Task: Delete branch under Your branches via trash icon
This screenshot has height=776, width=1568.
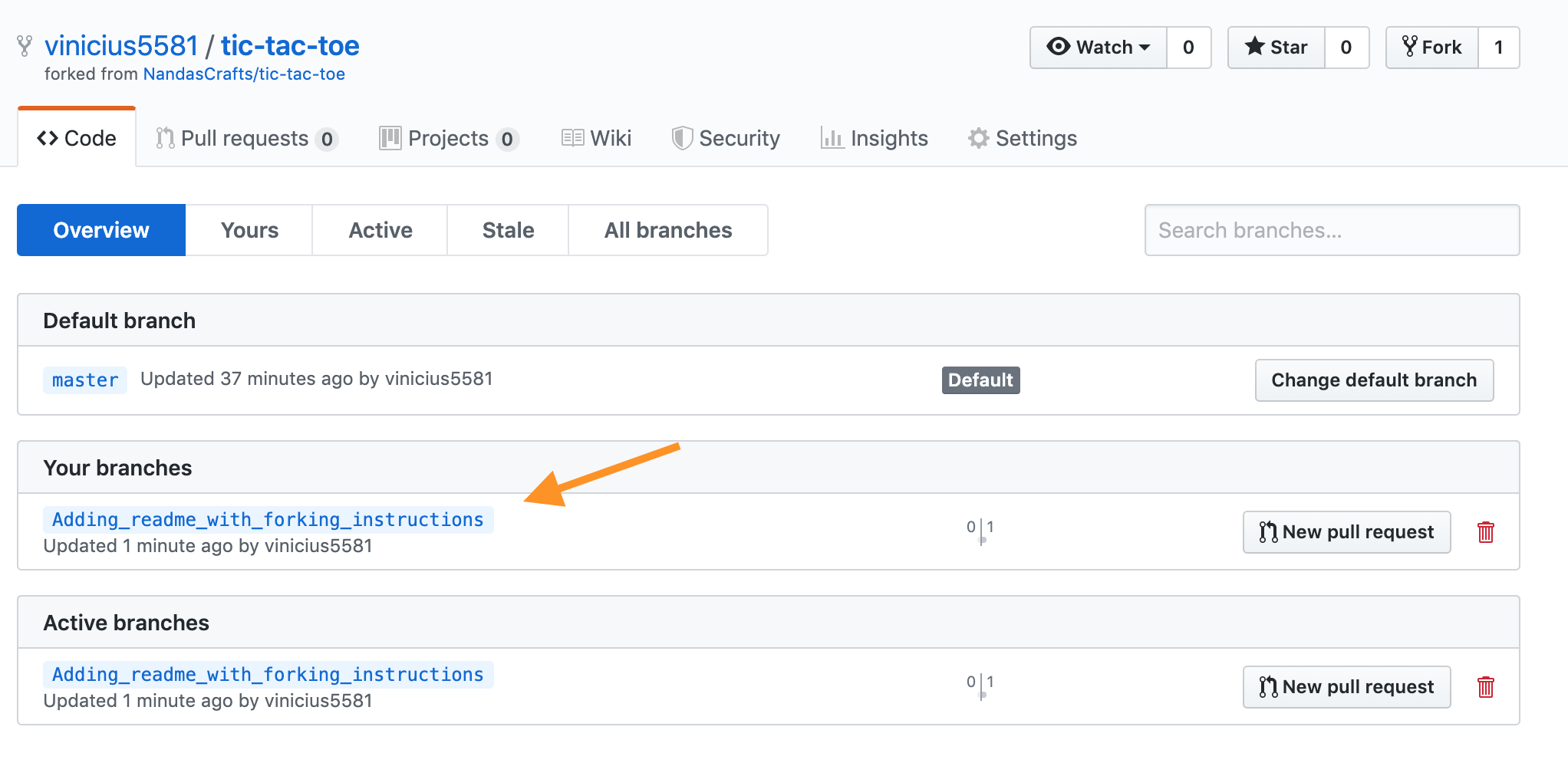Action: [1485, 532]
